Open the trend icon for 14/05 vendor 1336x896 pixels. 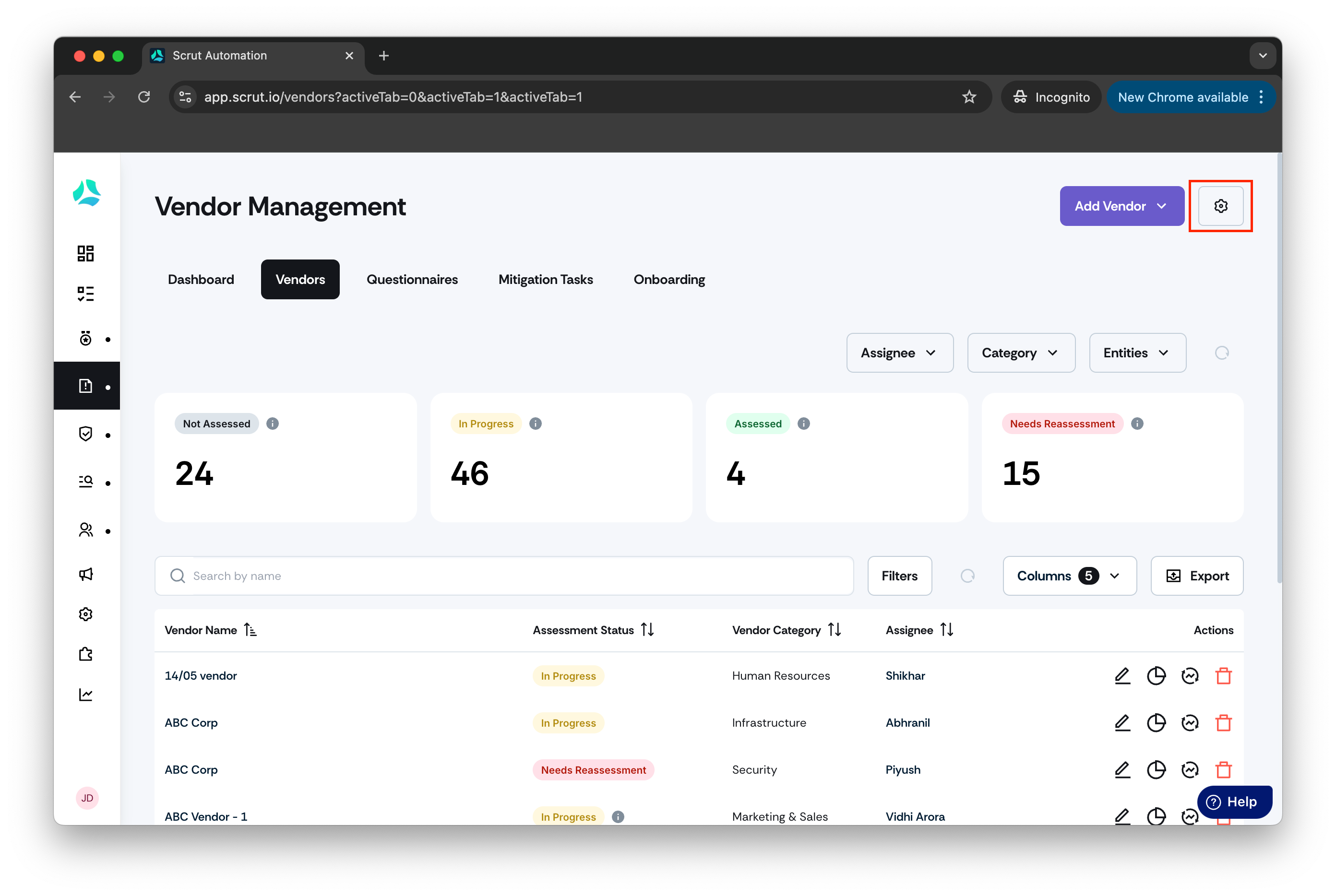point(1189,675)
